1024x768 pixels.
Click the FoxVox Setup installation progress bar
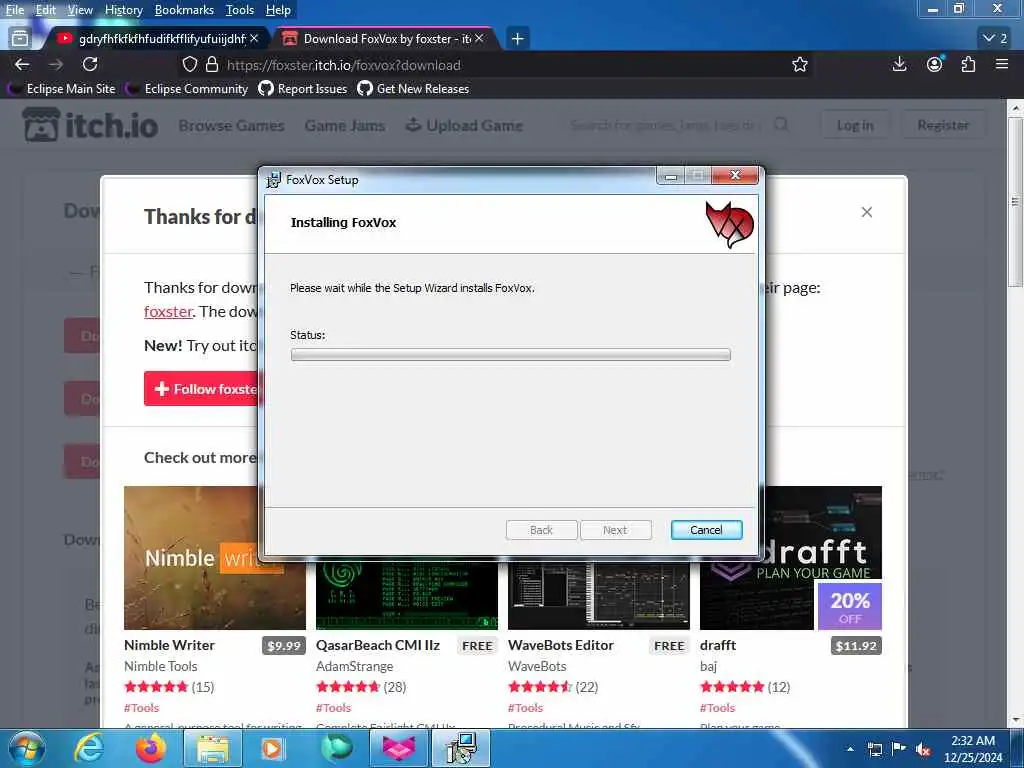(x=510, y=355)
